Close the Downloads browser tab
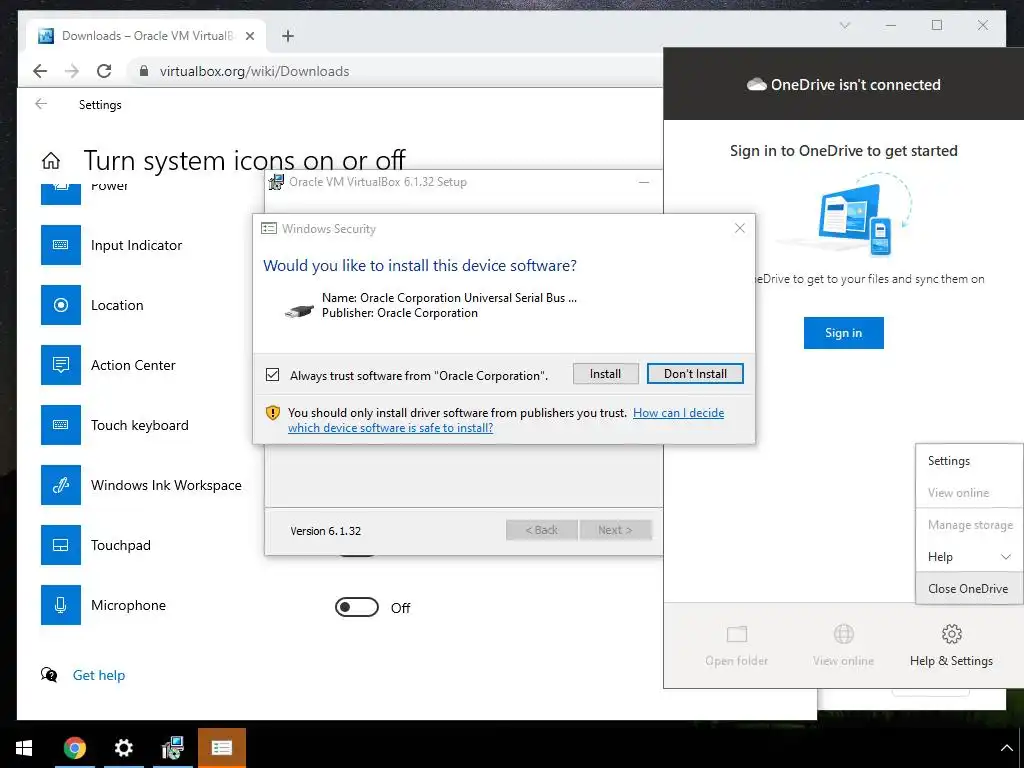Viewport: 1024px width, 768px height. point(249,36)
